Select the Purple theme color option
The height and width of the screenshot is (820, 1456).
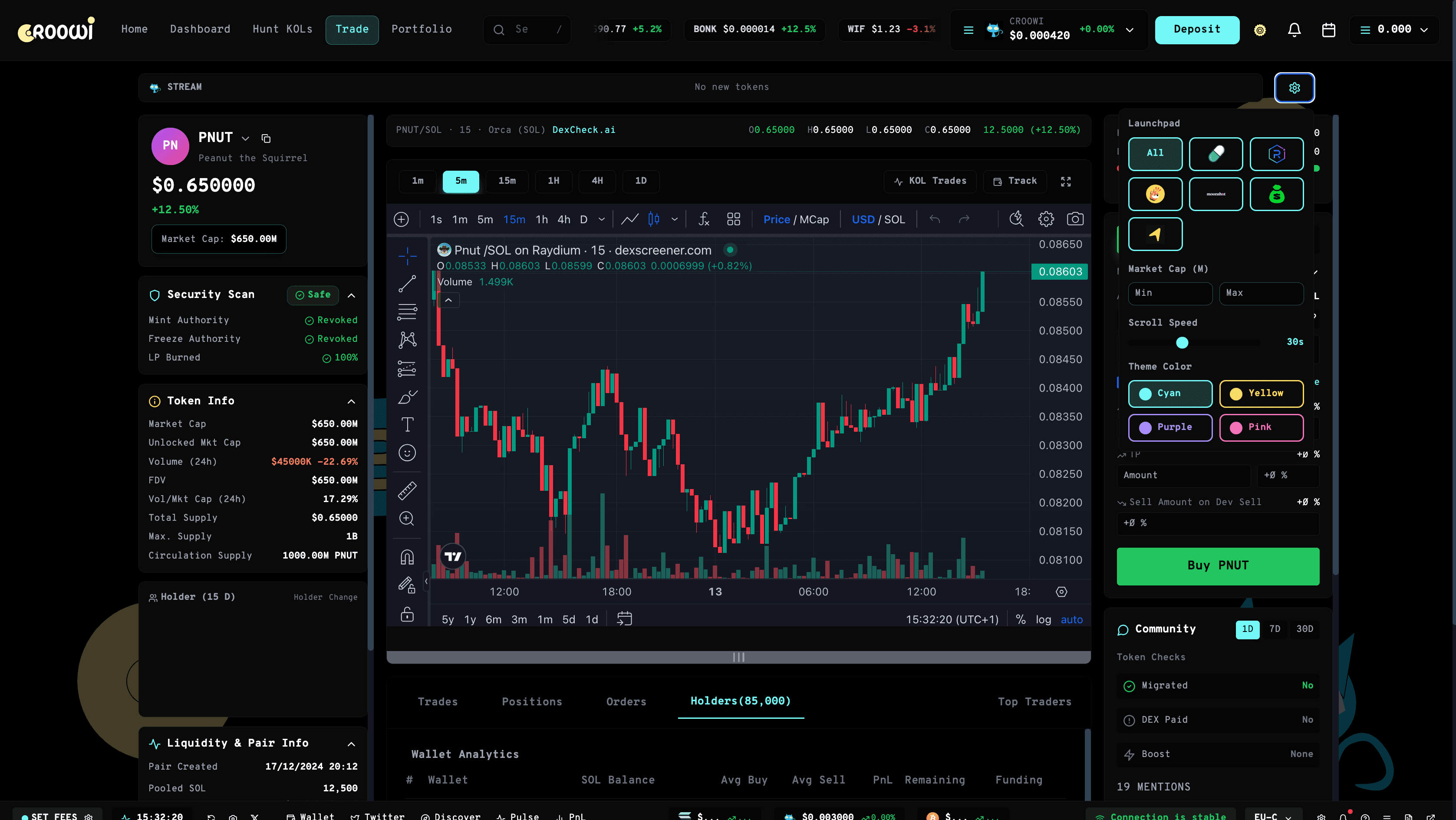[x=1170, y=427]
